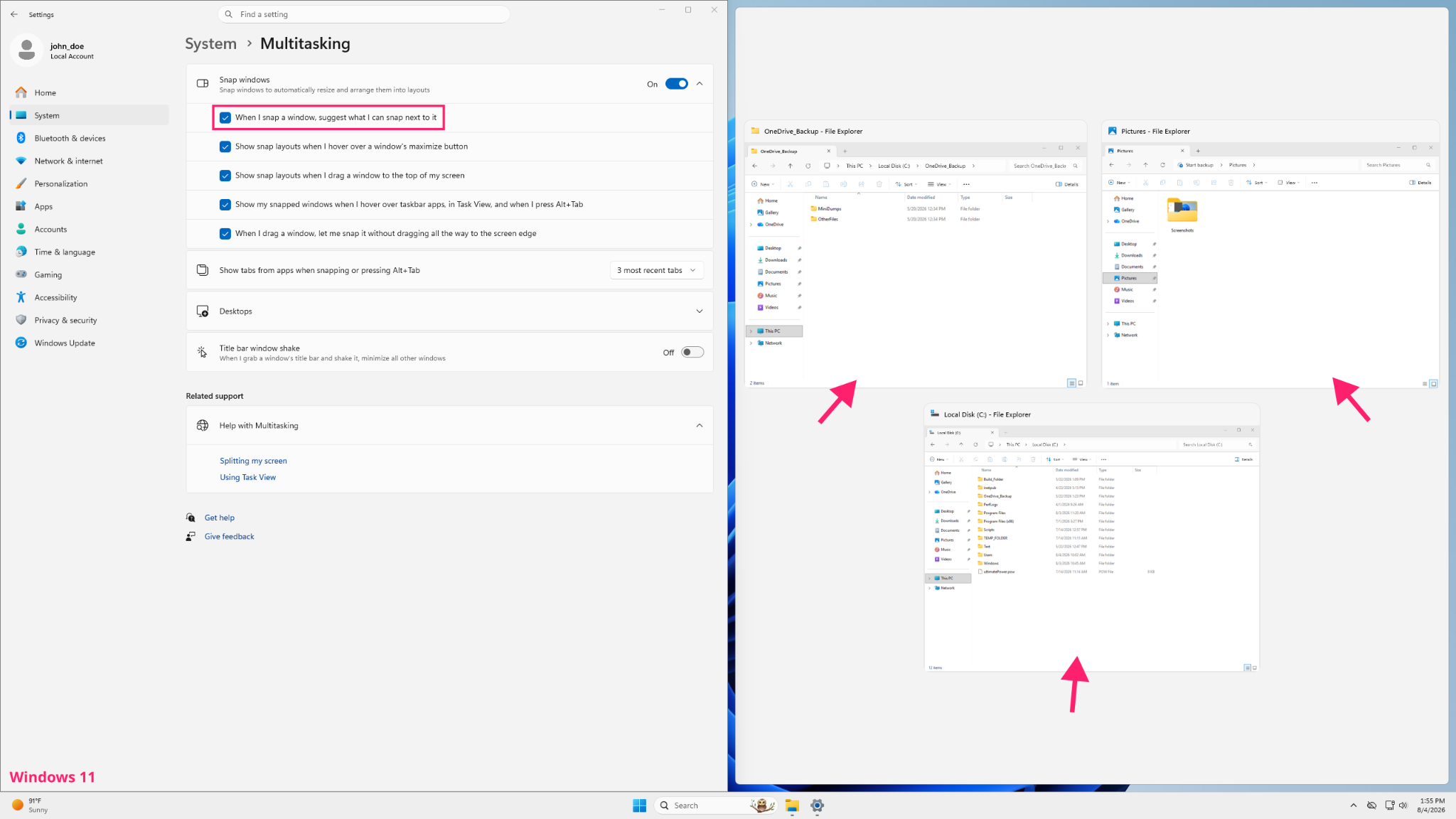
Task: Click the volume tray icon
Action: tap(1403, 805)
